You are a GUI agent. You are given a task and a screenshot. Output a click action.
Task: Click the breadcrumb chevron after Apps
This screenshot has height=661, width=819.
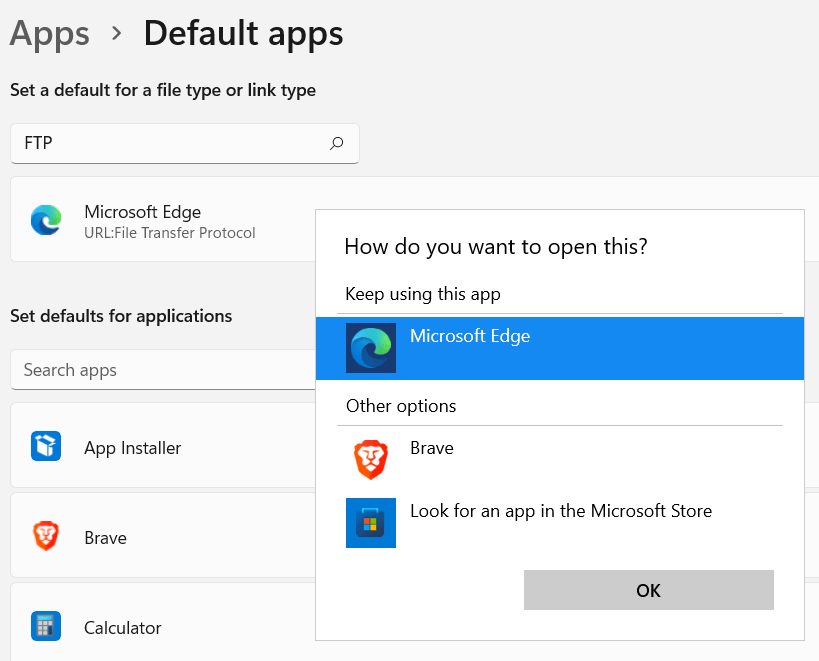(x=116, y=34)
